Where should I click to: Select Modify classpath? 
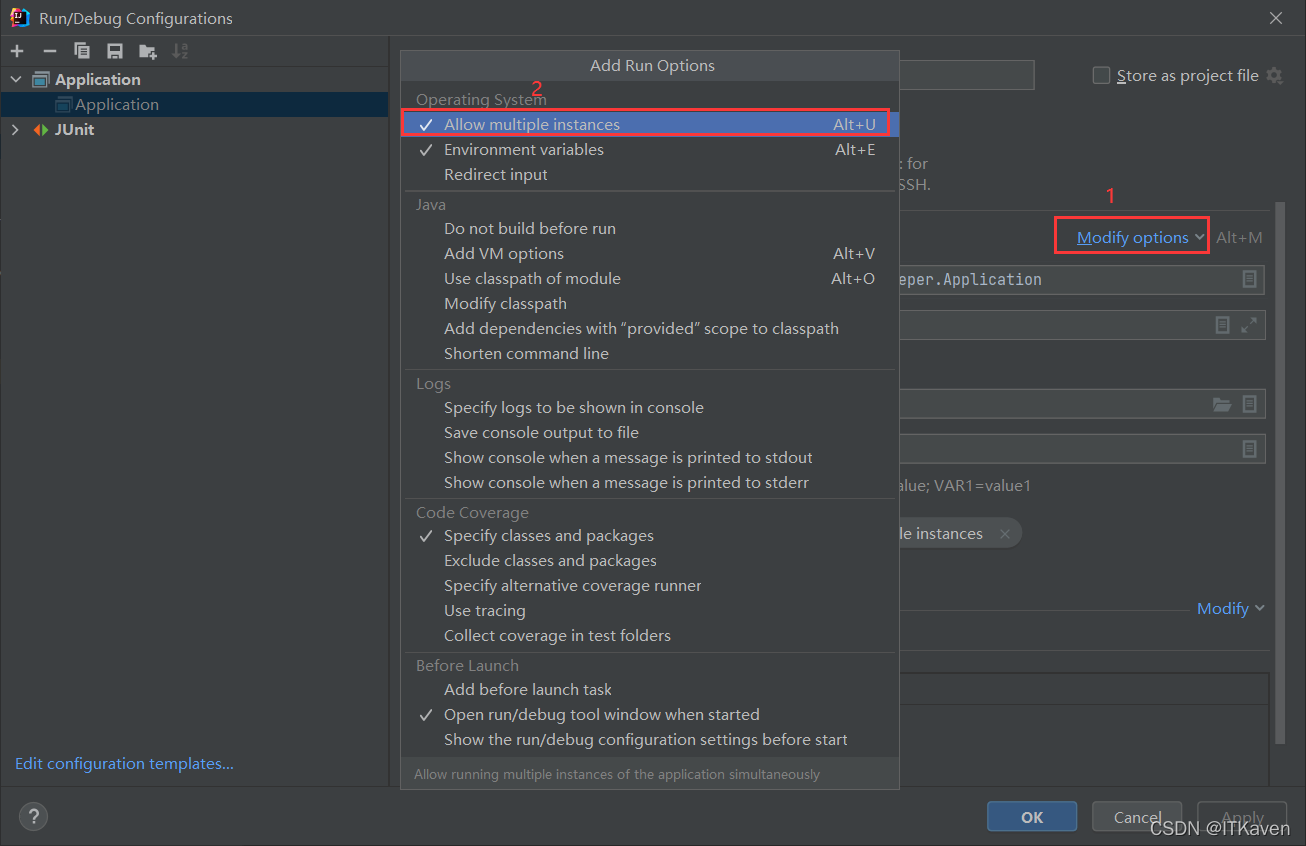pyautogui.click(x=650, y=304)
